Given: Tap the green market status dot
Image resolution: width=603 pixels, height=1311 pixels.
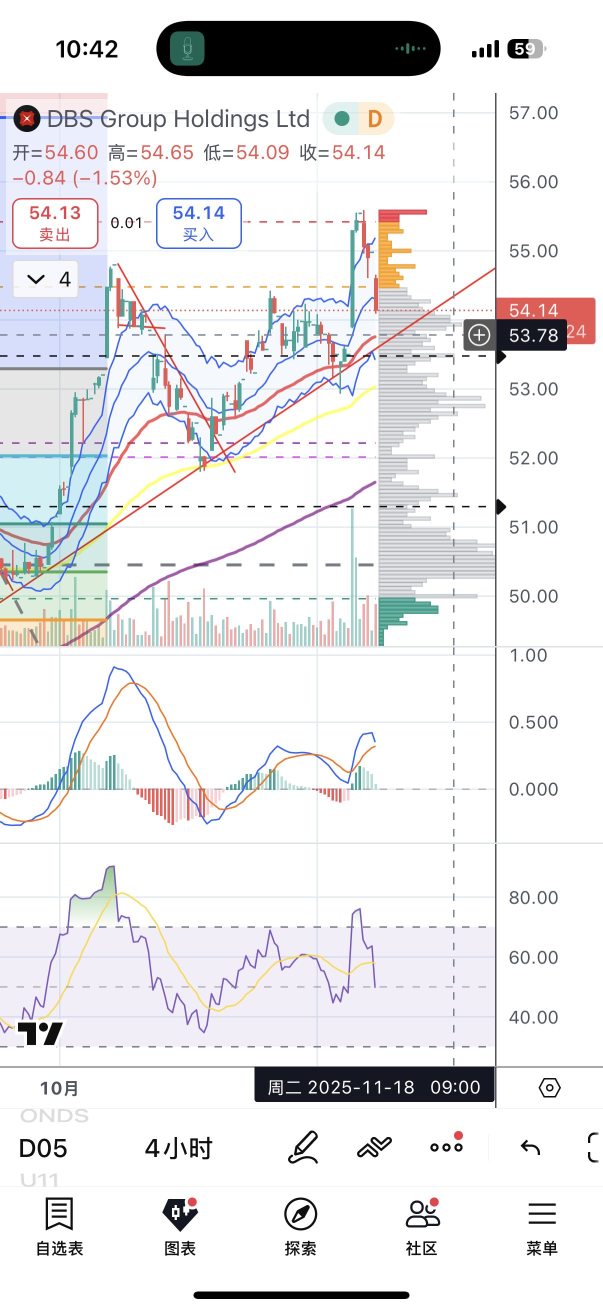Looking at the screenshot, I should [x=343, y=119].
